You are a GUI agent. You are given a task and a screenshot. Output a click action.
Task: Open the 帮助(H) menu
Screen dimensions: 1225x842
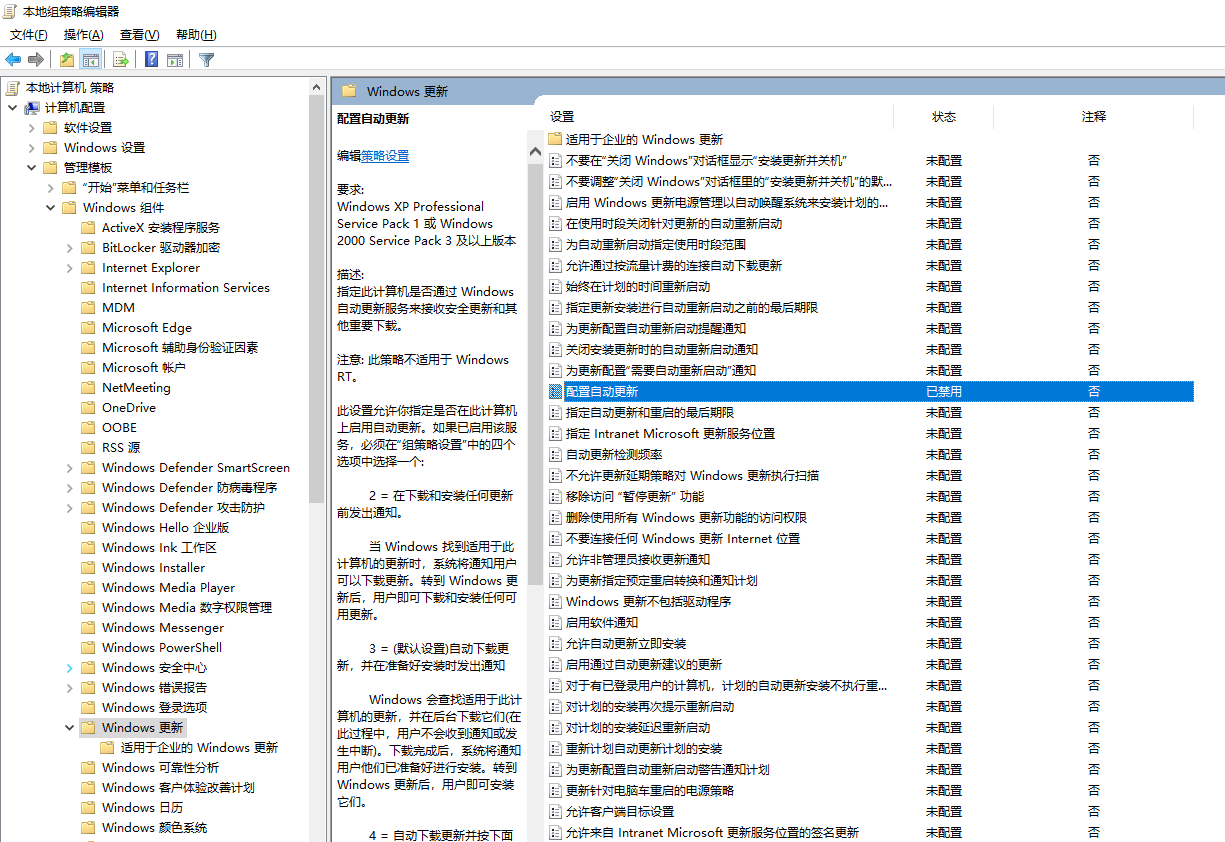coord(196,34)
